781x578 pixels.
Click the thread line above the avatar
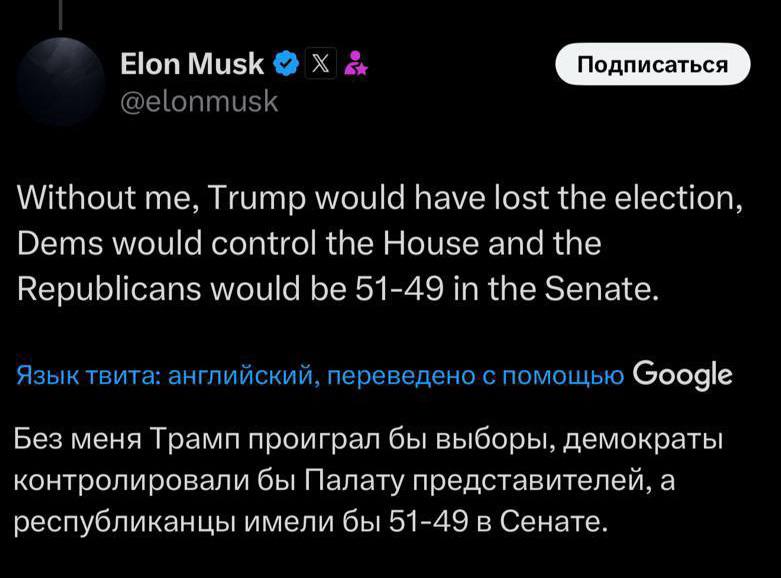click(x=60, y=15)
